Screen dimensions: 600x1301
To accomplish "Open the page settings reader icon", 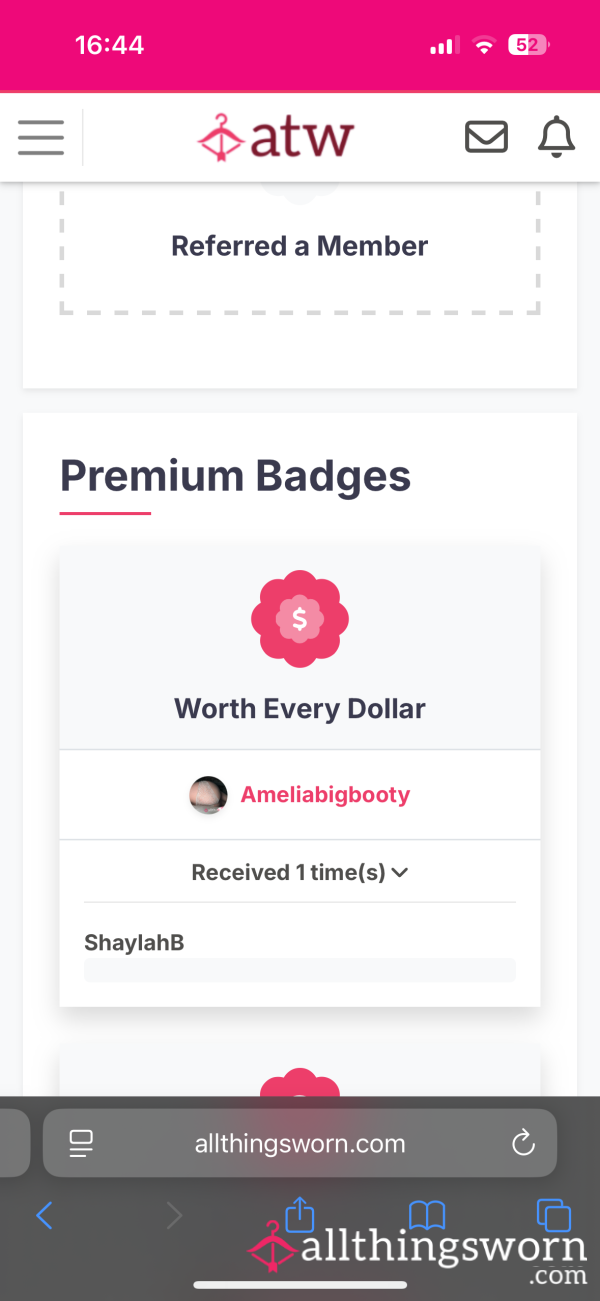I will click(81, 1144).
